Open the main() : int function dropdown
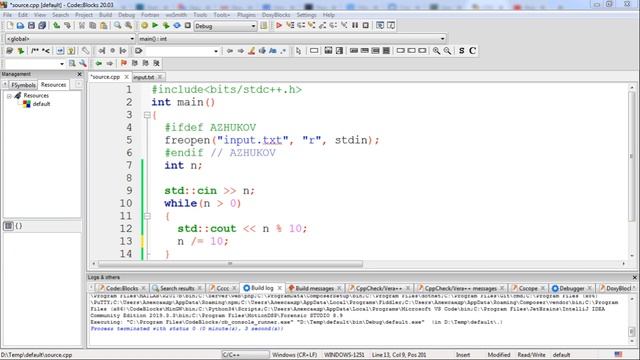Image resolution: width=640 pixels, height=360 pixels. tap(291, 39)
